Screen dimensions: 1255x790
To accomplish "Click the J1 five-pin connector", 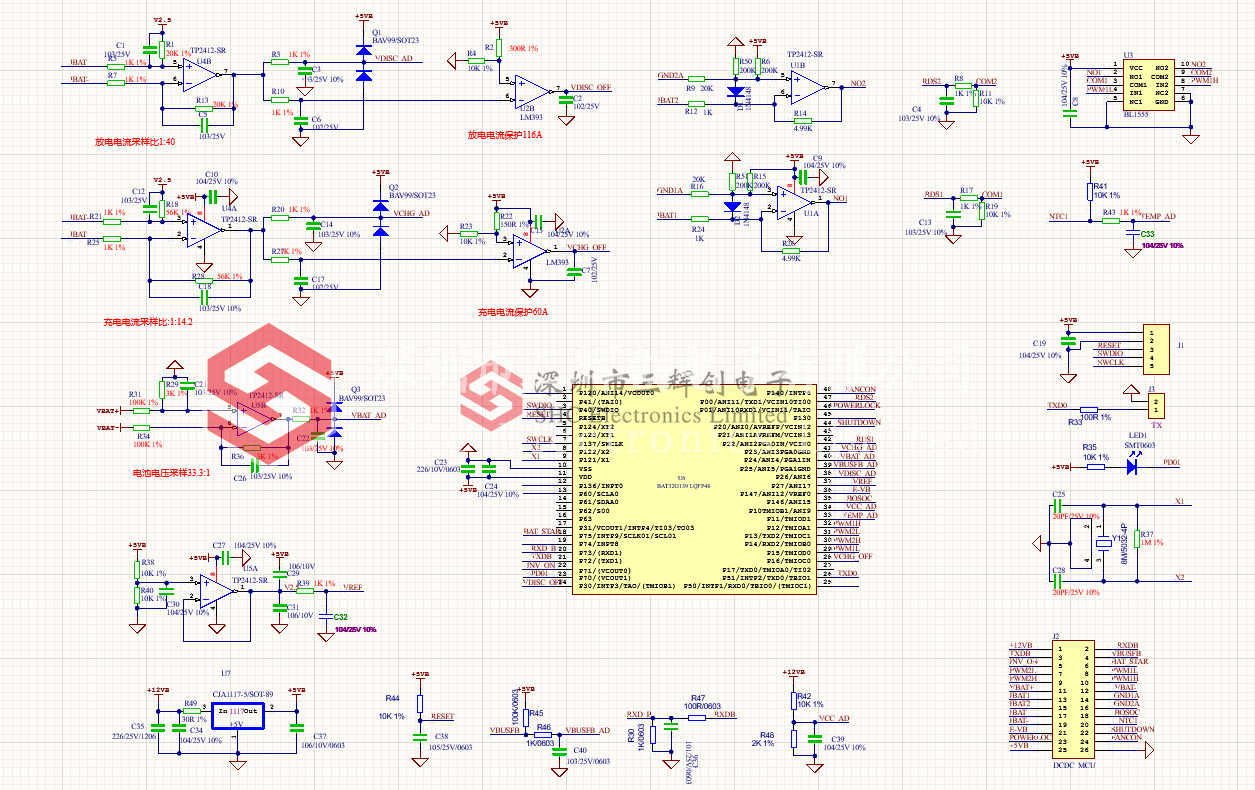I will point(1156,348).
